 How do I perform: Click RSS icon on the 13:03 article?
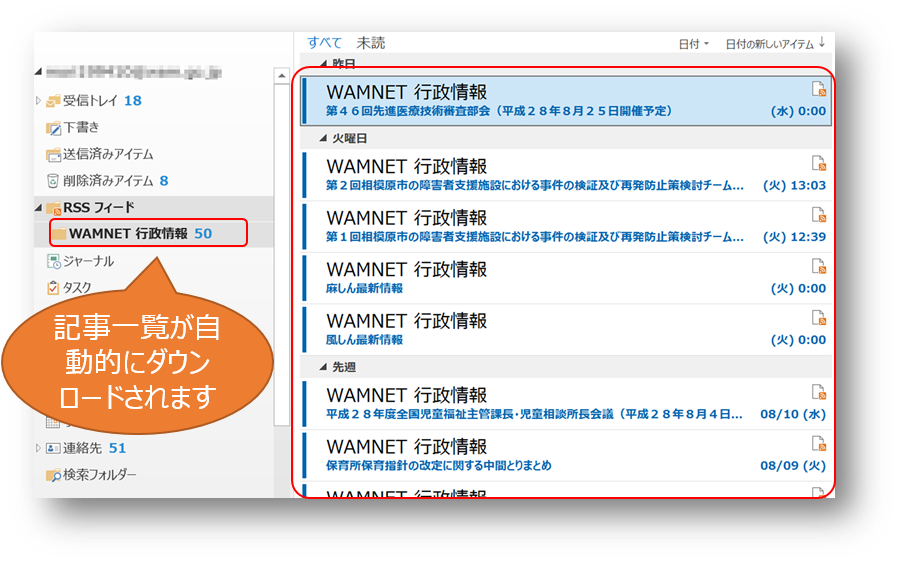point(818,164)
